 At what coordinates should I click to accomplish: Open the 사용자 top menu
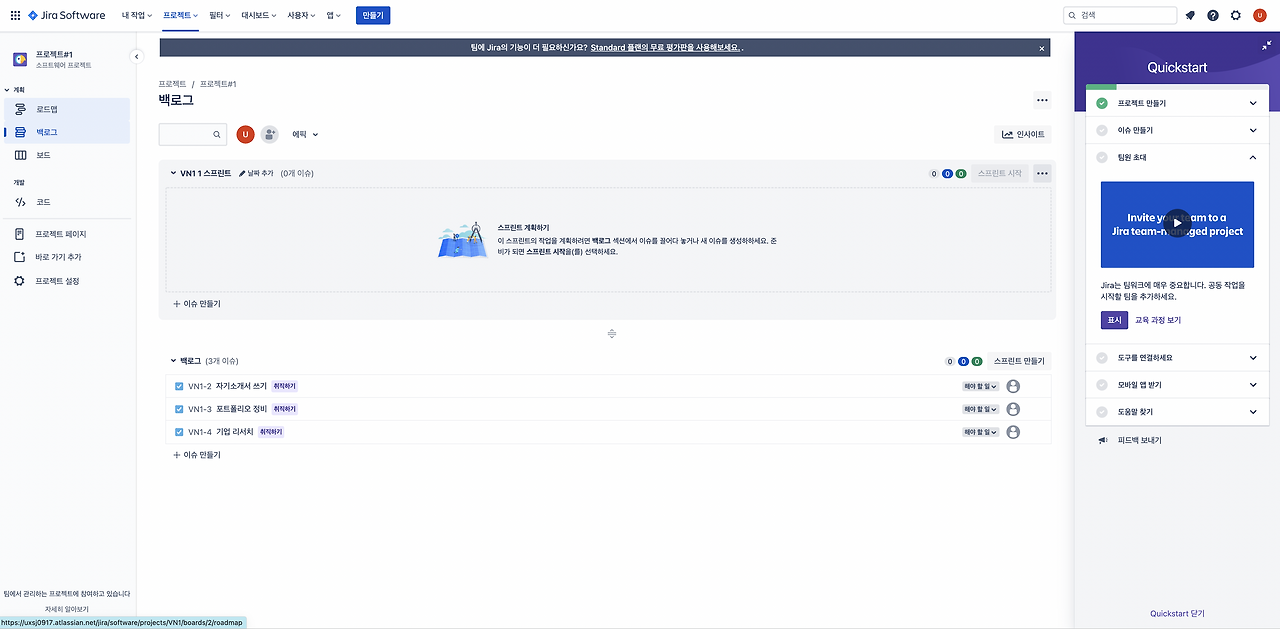pos(302,15)
